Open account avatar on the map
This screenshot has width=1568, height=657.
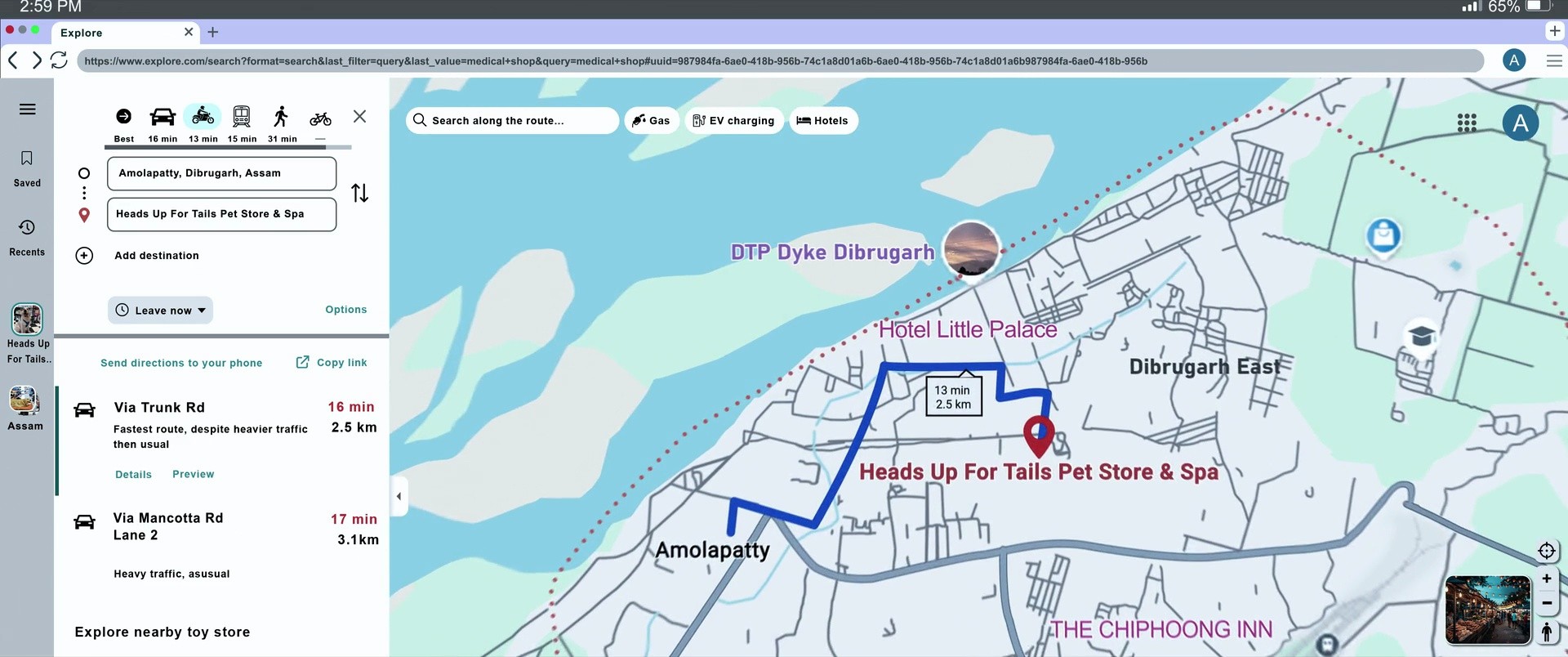click(x=1521, y=123)
